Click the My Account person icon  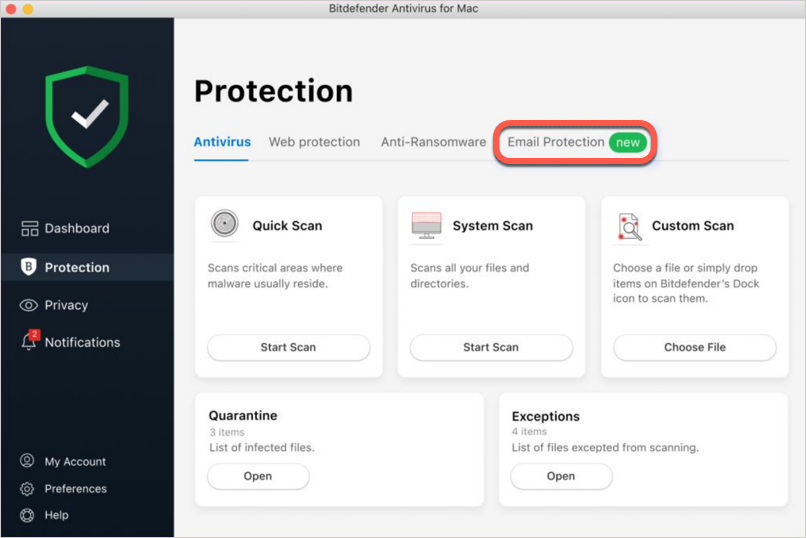click(27, 460)
